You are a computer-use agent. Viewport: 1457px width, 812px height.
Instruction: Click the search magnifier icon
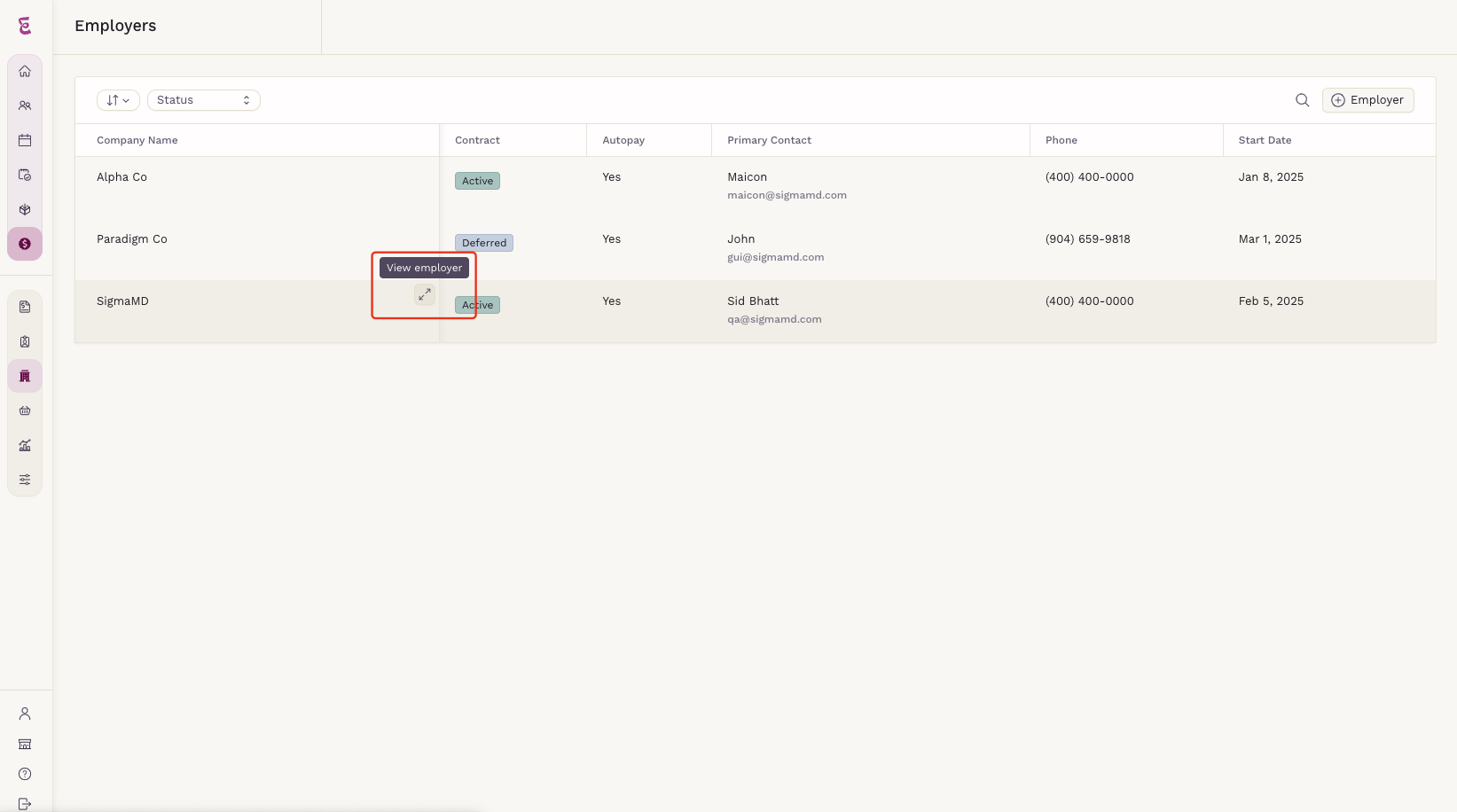[x=1302, y=100]
